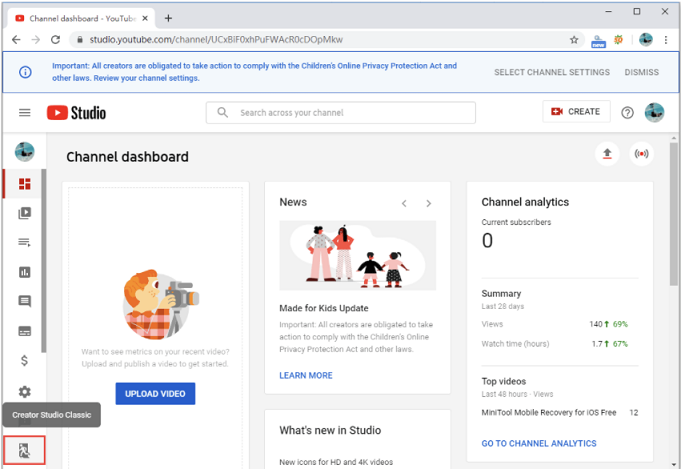Screen dimensions: 681x469
Task: Click the Made for Kids news image
Action: tap(357, 255)
